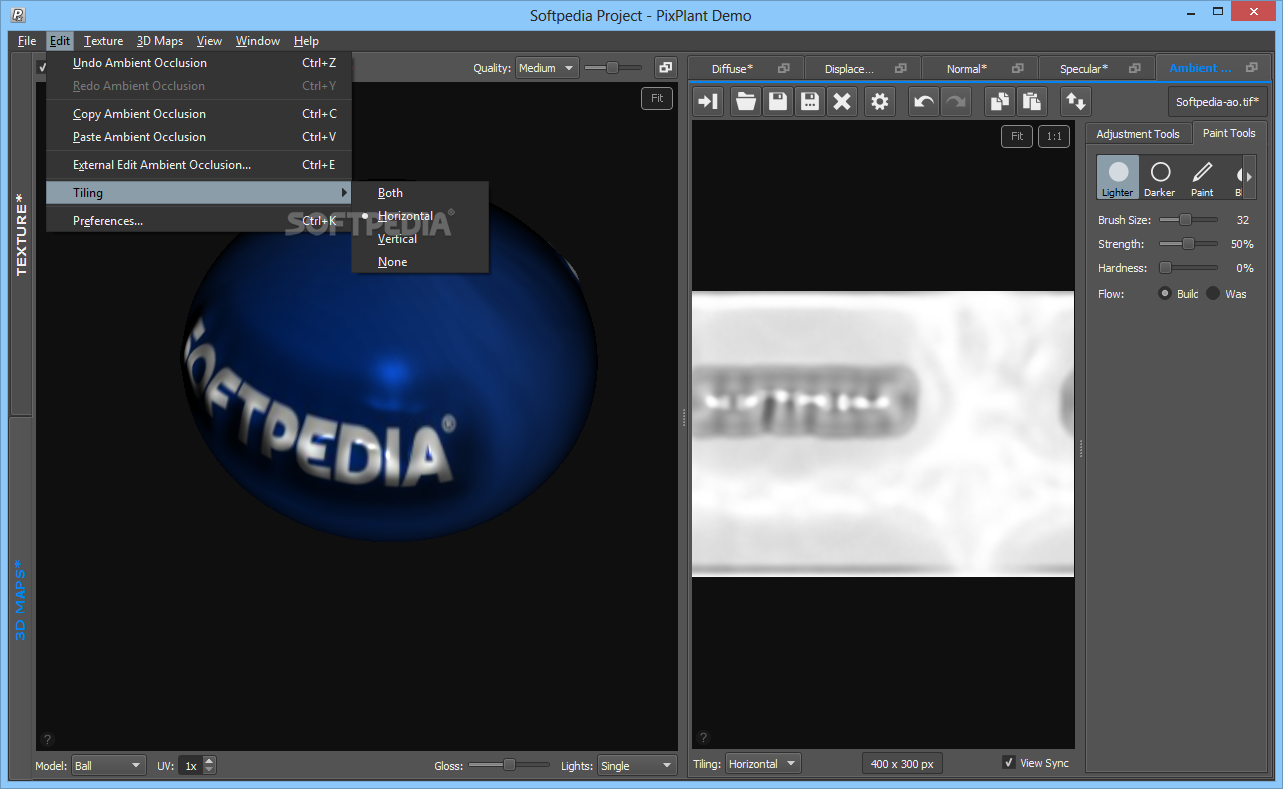The width and height of the screenshot is (1283, 789).
Task: Click the 1:1 zoom button
Action: pos(1053,136)
